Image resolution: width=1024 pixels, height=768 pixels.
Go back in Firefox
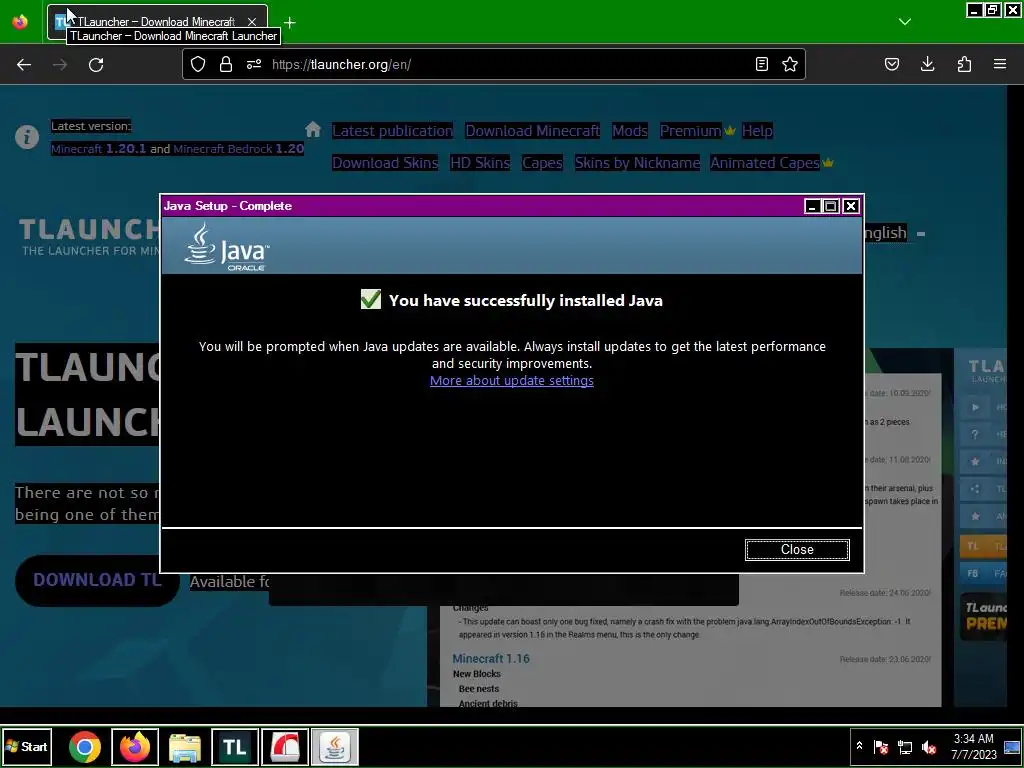click(24, 64)
